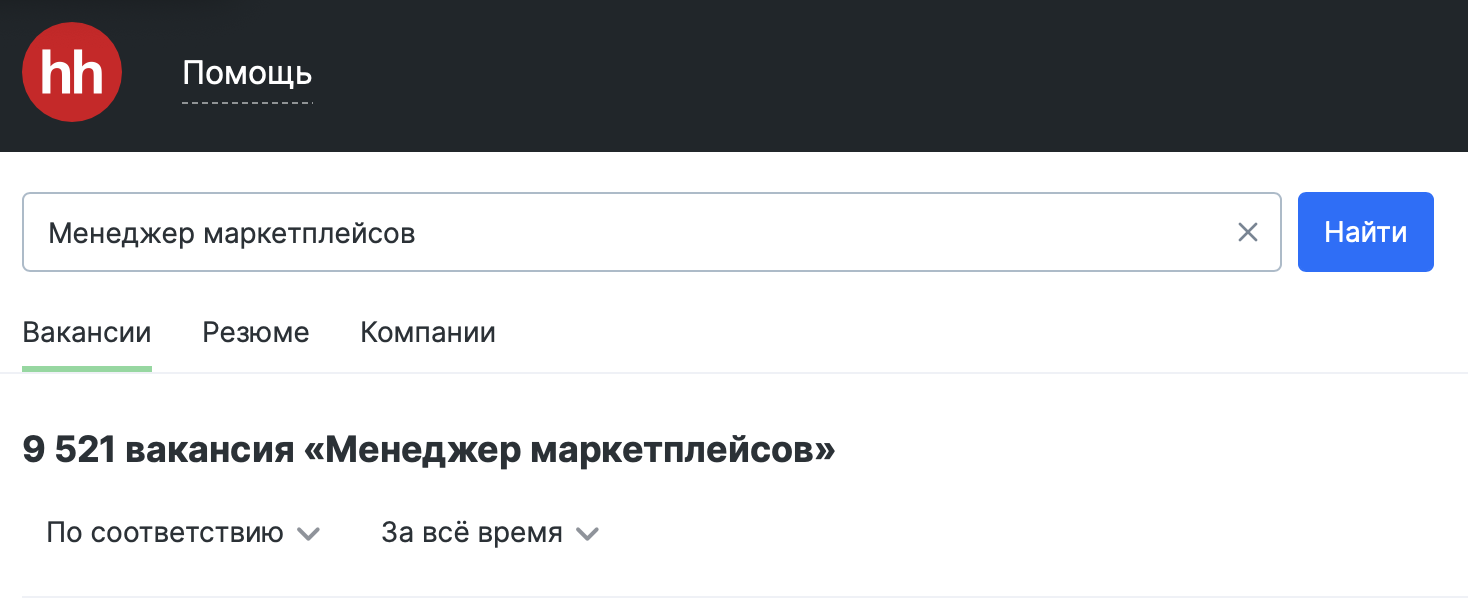Click the quoted «Менеджер маркетплейсов» in heading
Viewport: 1468px width, 602px height.
pos(570,451)
